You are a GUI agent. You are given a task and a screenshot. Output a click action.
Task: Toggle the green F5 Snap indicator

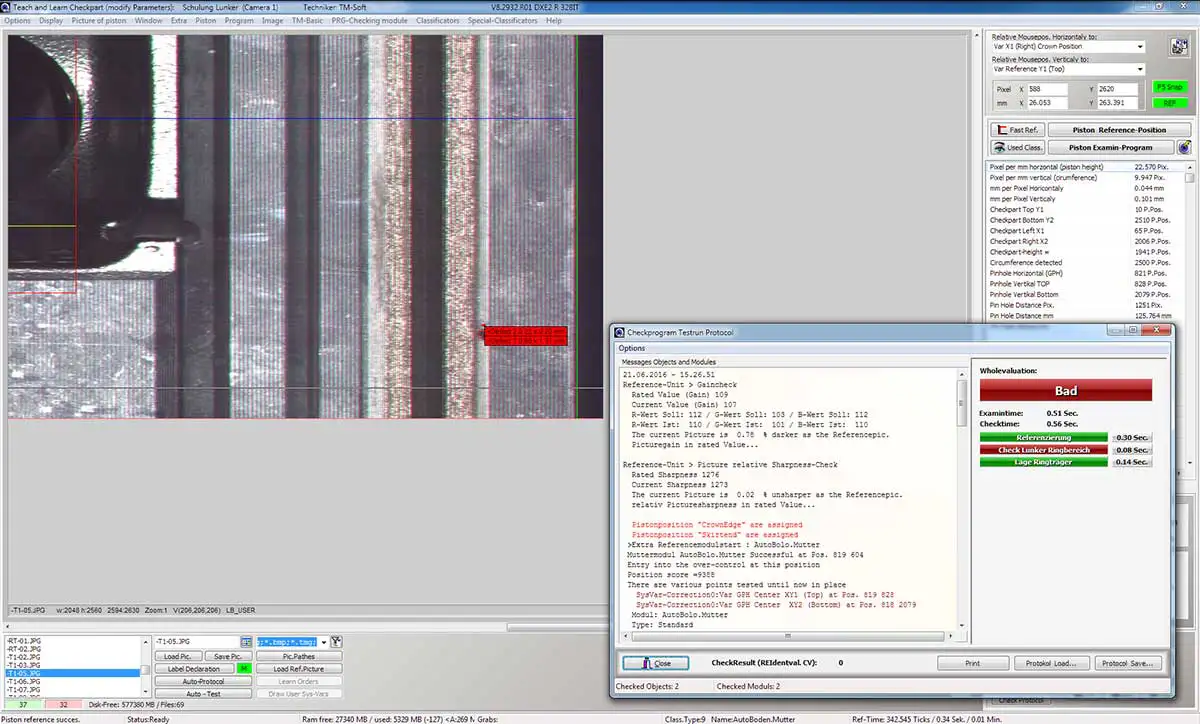(1169, 87)
